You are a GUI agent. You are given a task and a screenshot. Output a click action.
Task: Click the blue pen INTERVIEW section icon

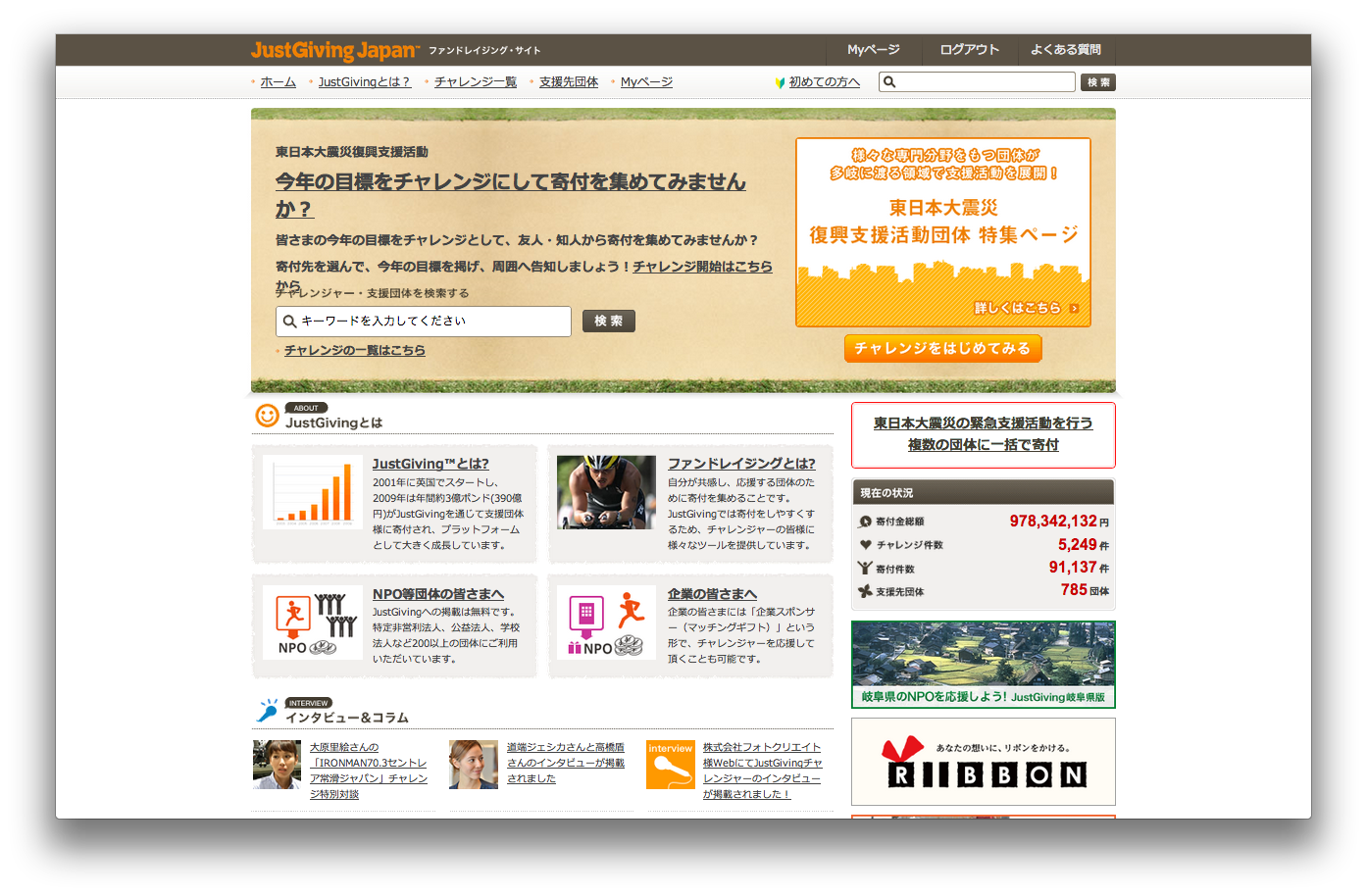point(265,711)
